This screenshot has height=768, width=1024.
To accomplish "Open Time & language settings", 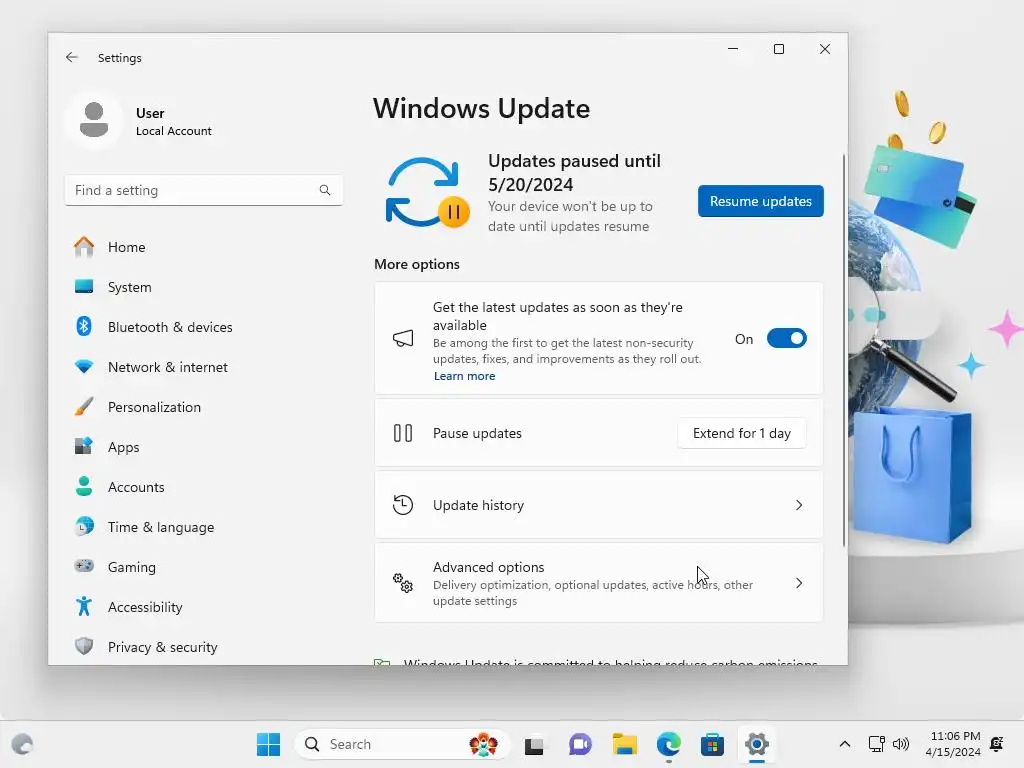I will [202, 526].
